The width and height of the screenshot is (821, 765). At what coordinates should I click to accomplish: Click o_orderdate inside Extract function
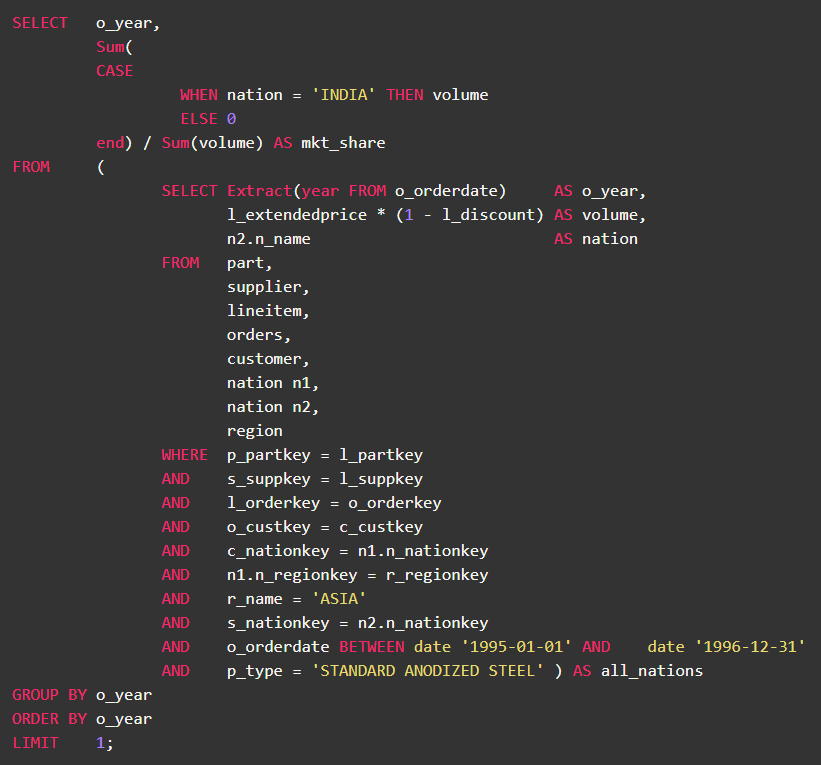[x=446, y=191]
